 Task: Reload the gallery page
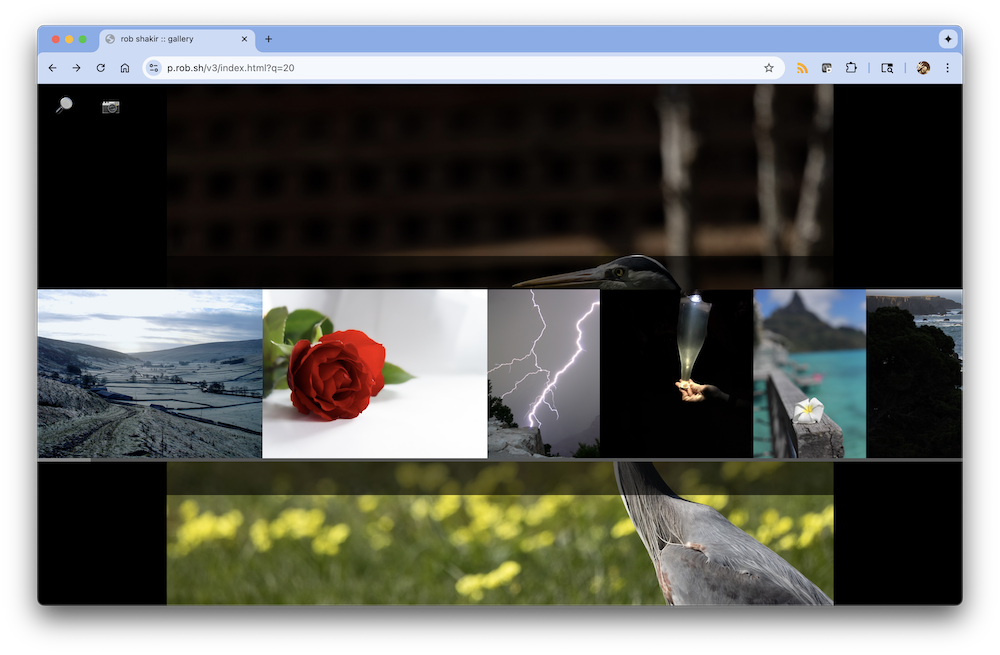(x=101, y=68)
